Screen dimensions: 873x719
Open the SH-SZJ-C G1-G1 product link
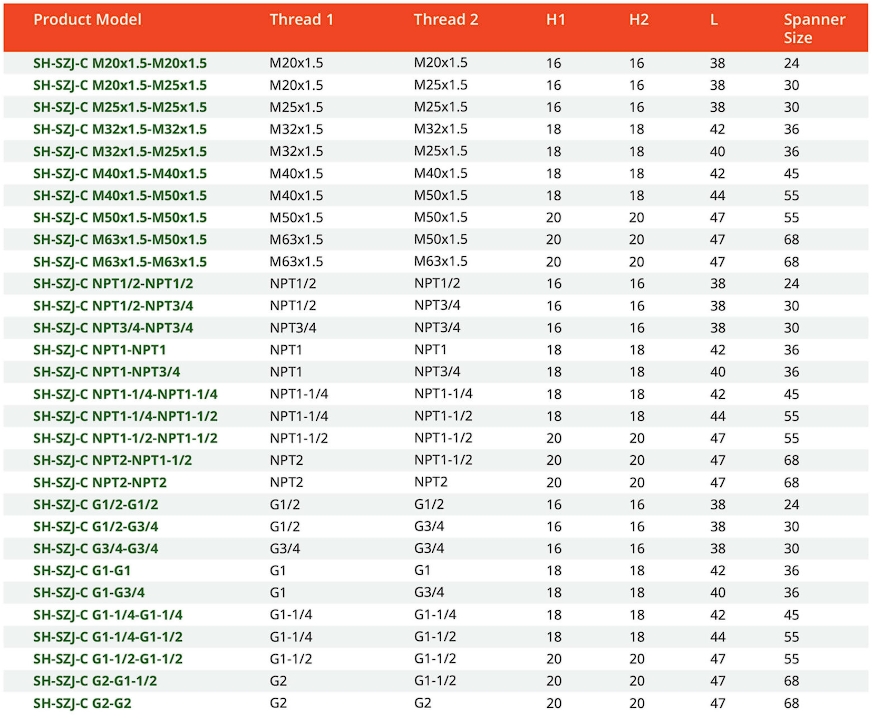82,570
